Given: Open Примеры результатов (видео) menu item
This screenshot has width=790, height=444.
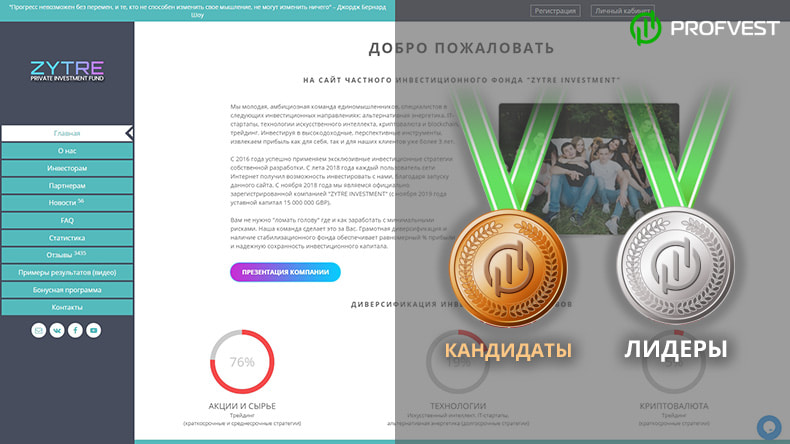Looking at the screenshot, I should 67,272.
